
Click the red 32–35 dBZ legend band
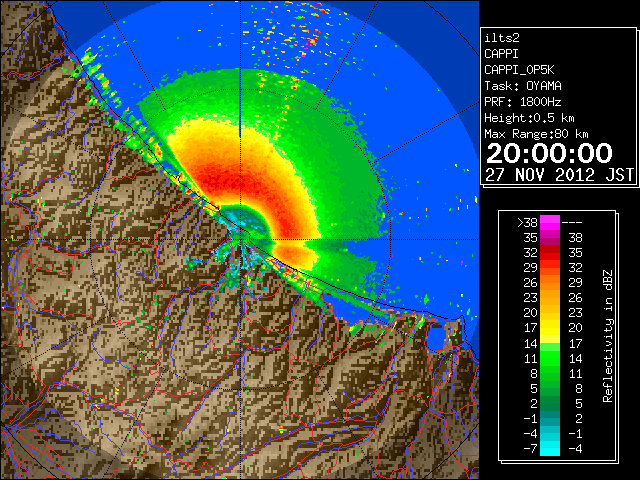pos(550,253)
